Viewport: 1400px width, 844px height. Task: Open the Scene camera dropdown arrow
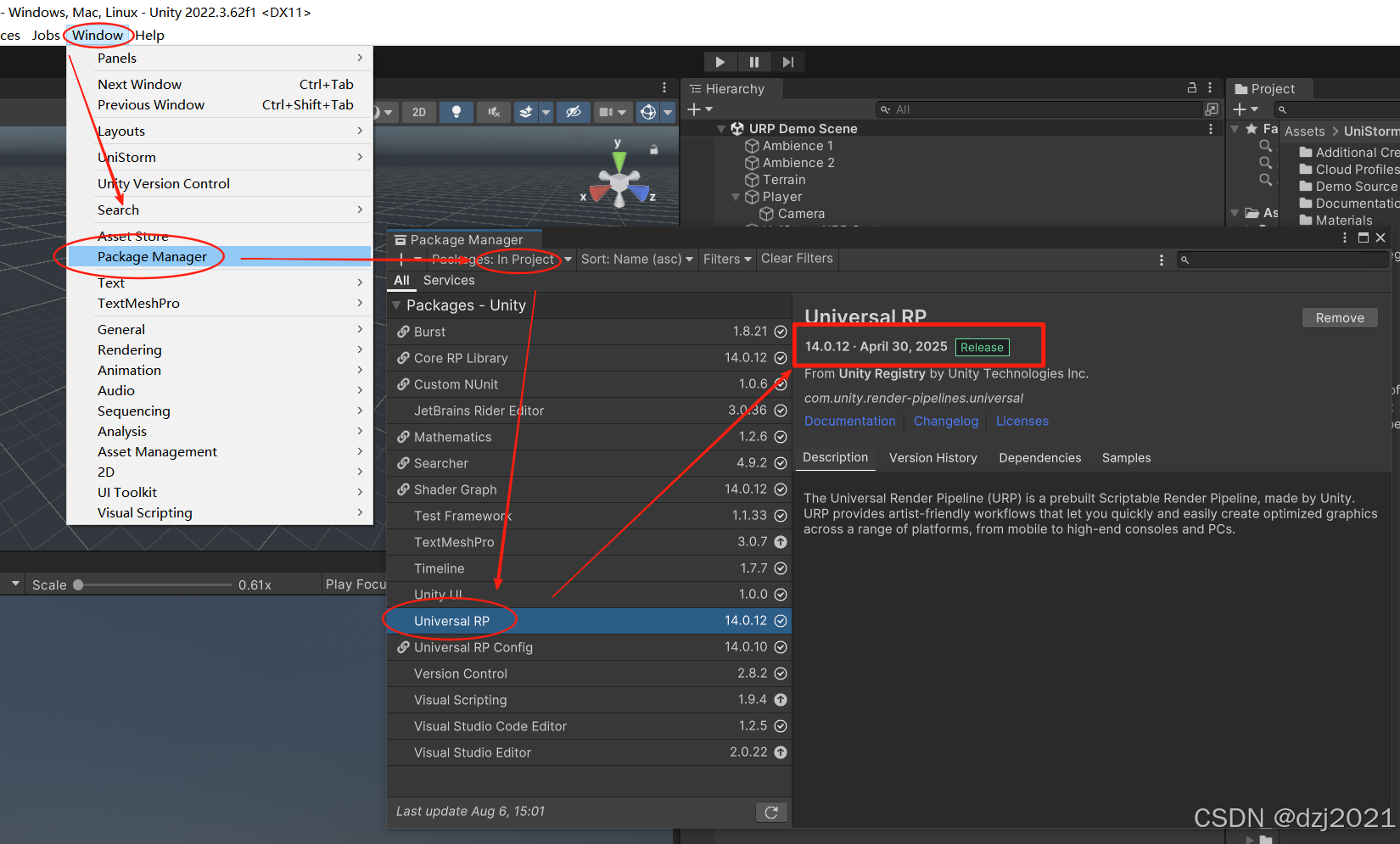pyautogui.click(x=622, y=112)
